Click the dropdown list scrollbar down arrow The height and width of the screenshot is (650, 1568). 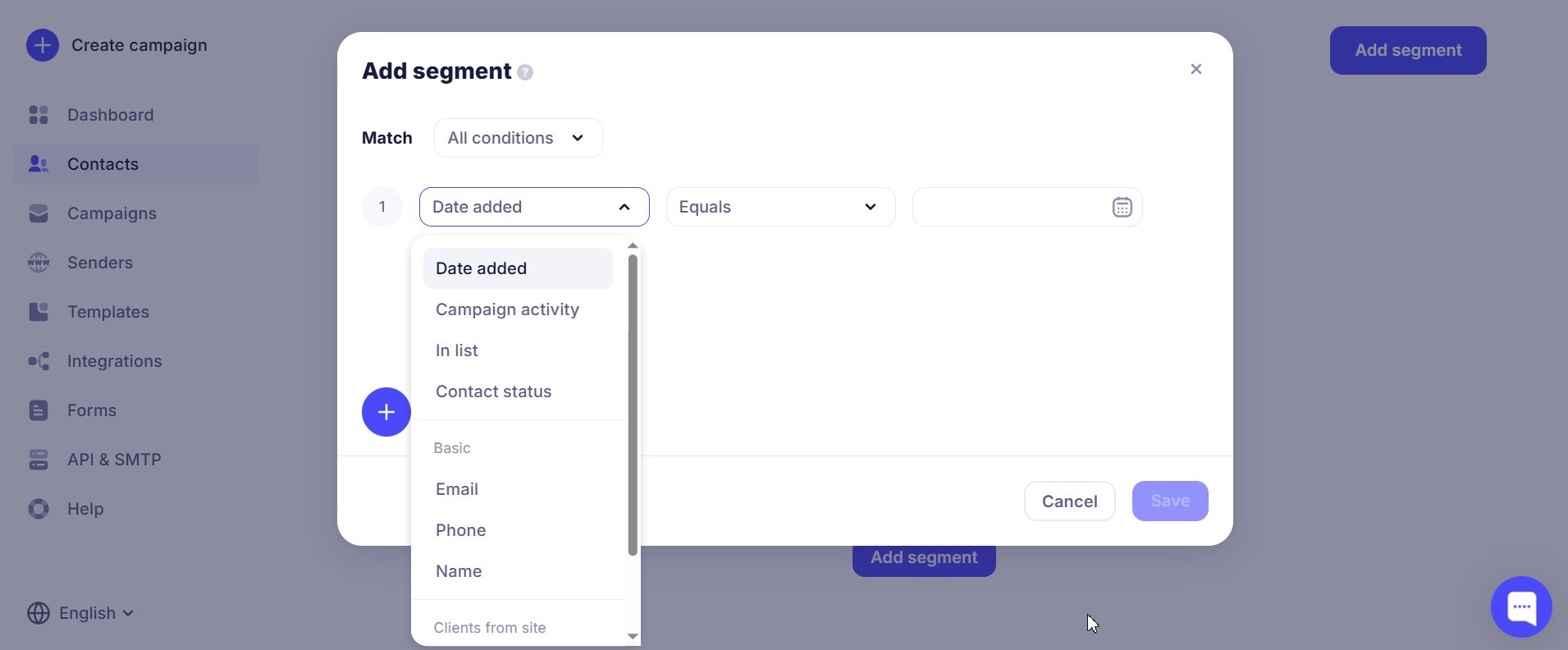[632, 636]
